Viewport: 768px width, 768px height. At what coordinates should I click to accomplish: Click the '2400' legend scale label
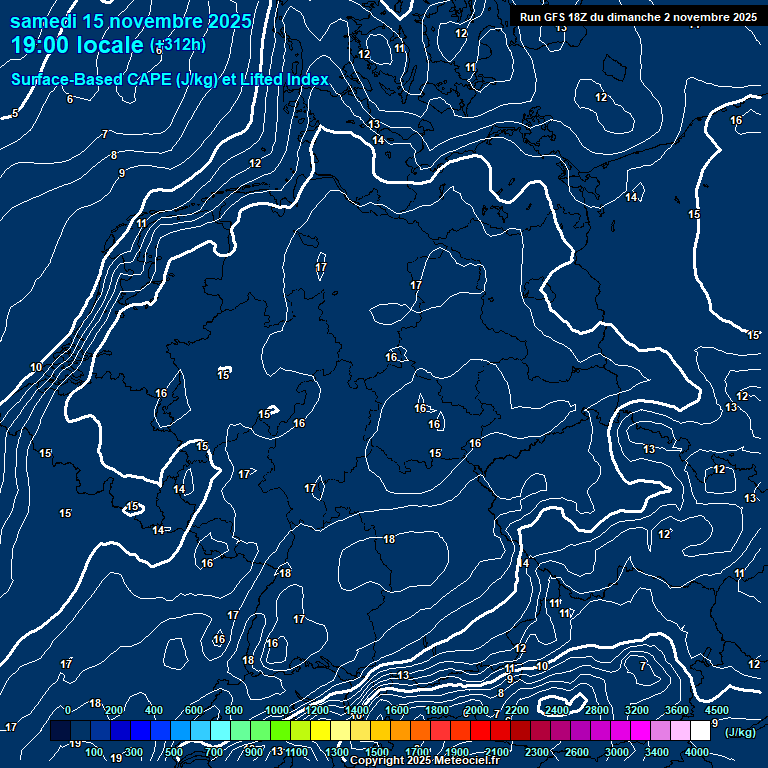[x=557, y=710]
